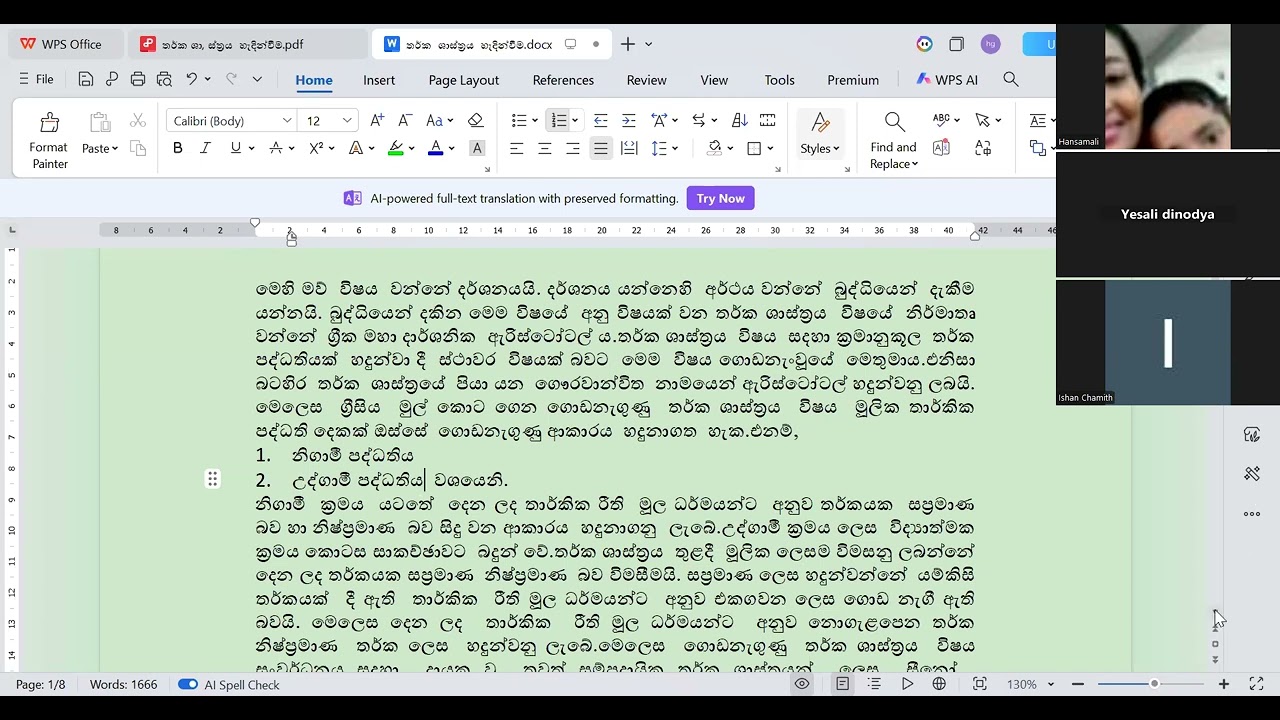Click the play/reading mode icon in status bar

pyautogui.click(x=907, y=684)
